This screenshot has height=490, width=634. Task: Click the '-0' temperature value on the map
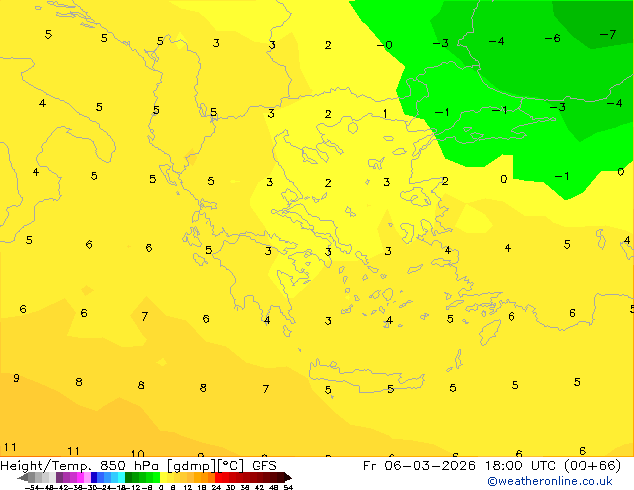[385, 44]
